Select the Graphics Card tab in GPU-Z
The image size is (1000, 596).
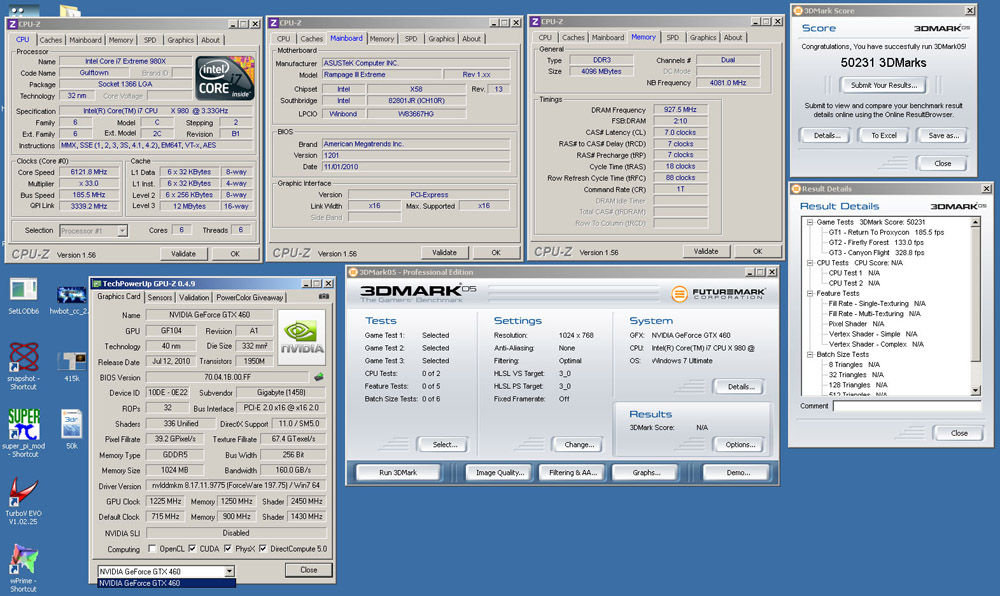click(119, 296)
